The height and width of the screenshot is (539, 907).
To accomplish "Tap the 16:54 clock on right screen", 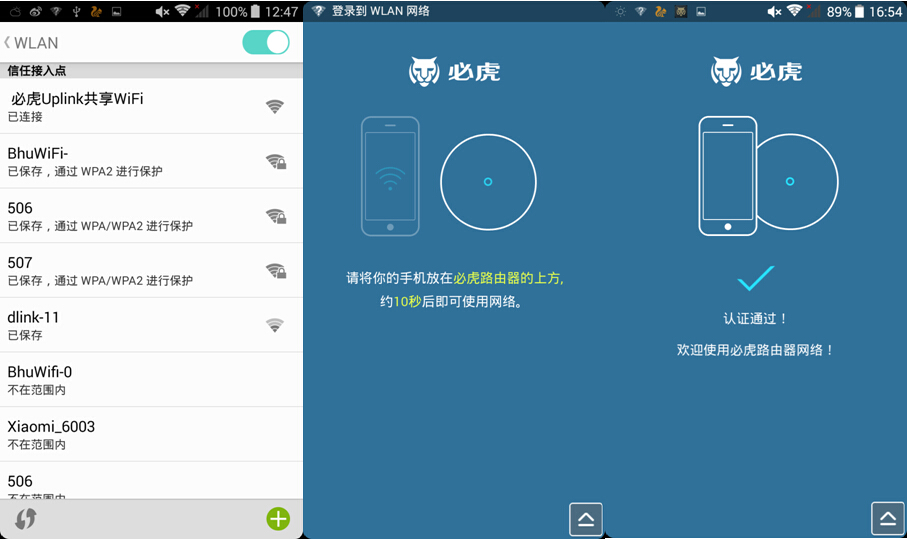I will click(x=886, y=12).
